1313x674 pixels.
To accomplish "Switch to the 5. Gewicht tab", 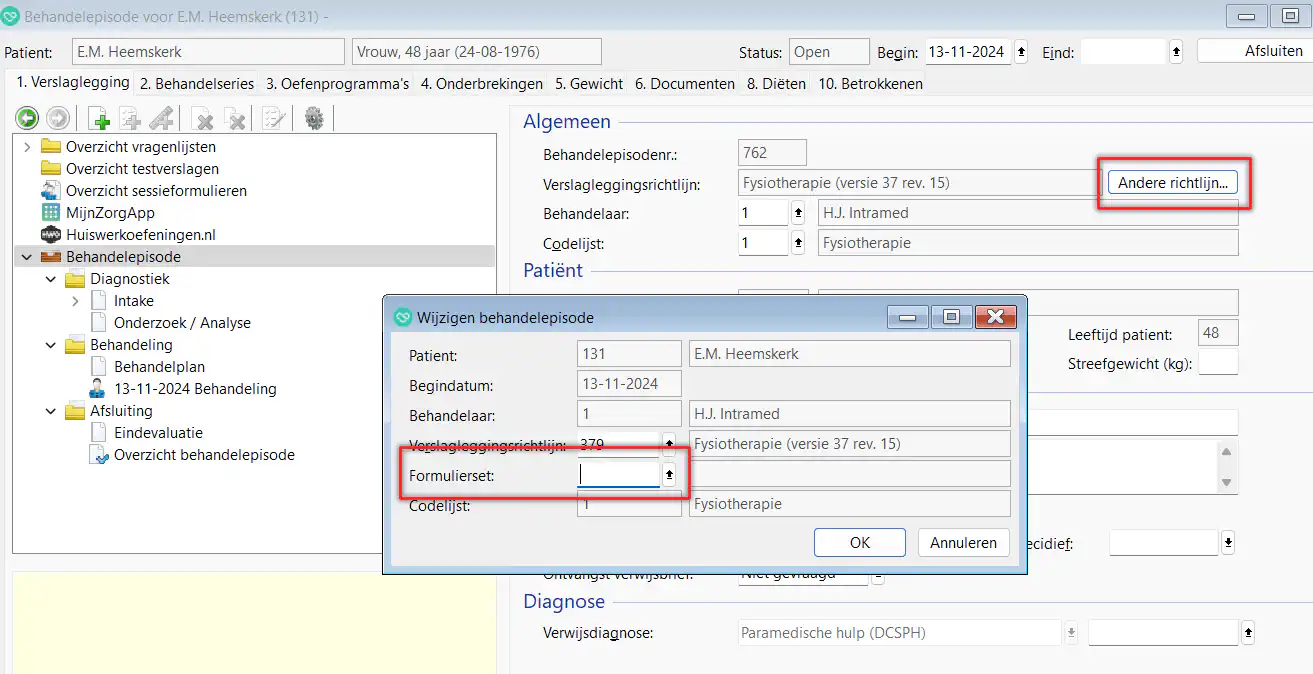I will 589,84.
